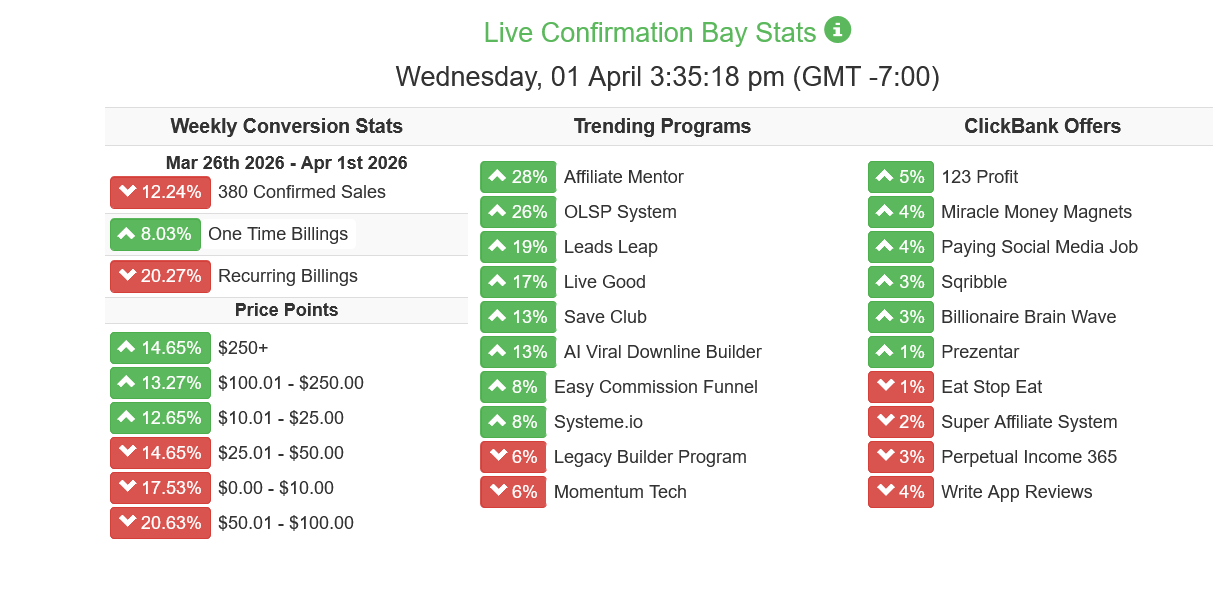Image resolution: width=1213 pixels, height=612 pixels.
Task: Open the info icon beside Live Confirmation Bay Stats
Action: tap(837, 31)
